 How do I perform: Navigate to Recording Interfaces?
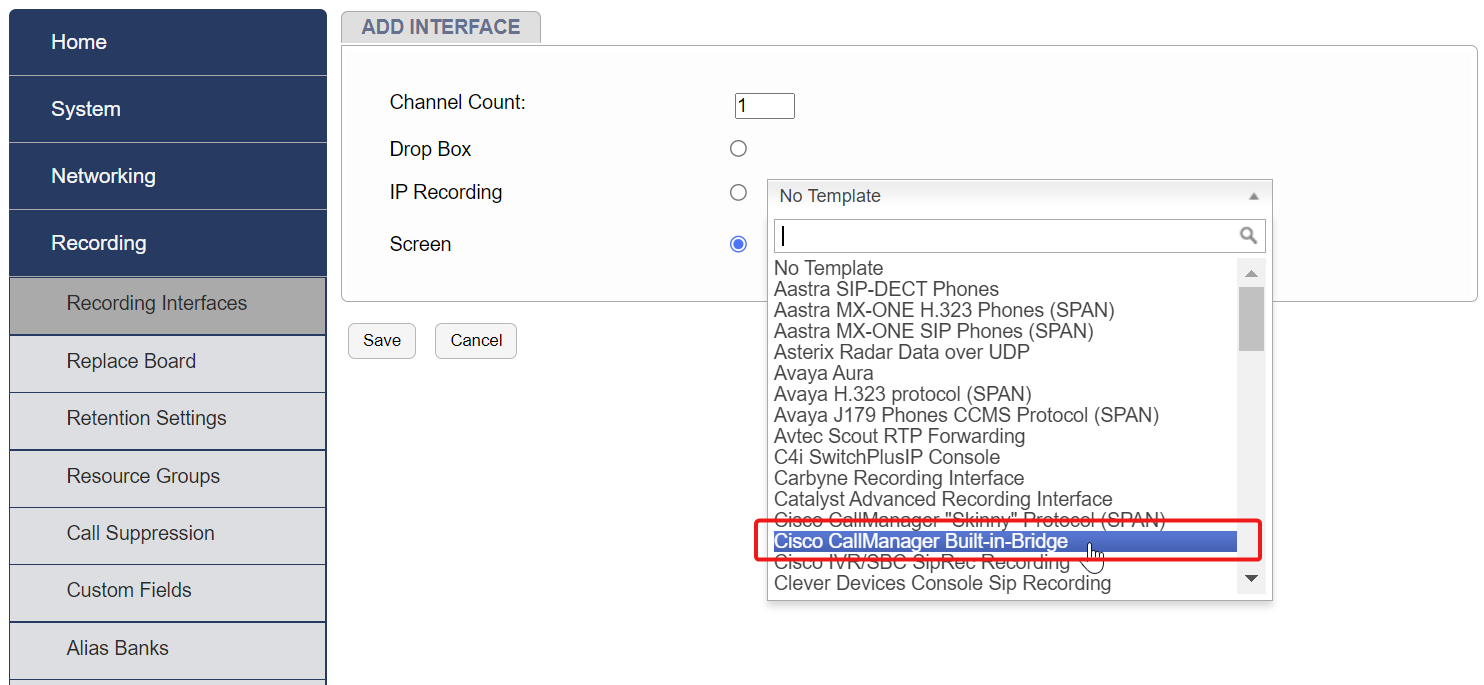156,302
